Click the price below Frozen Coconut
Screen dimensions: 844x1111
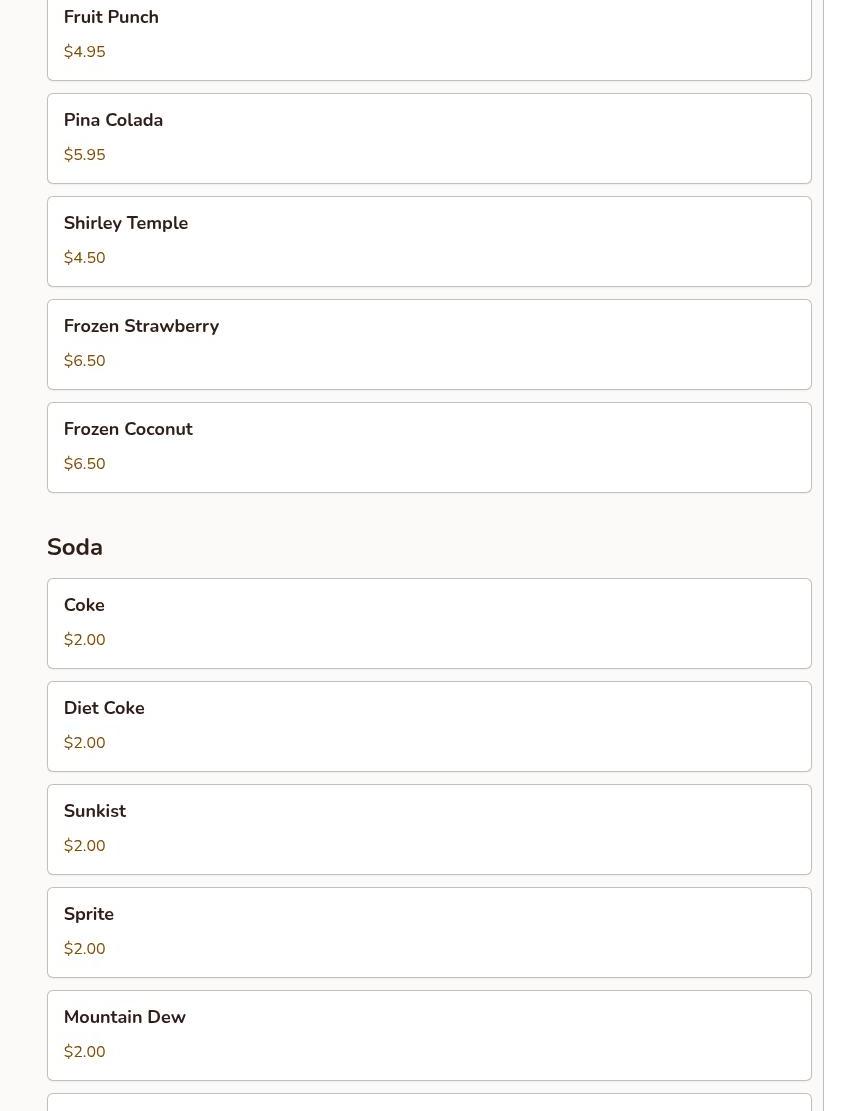pos(84,464)
